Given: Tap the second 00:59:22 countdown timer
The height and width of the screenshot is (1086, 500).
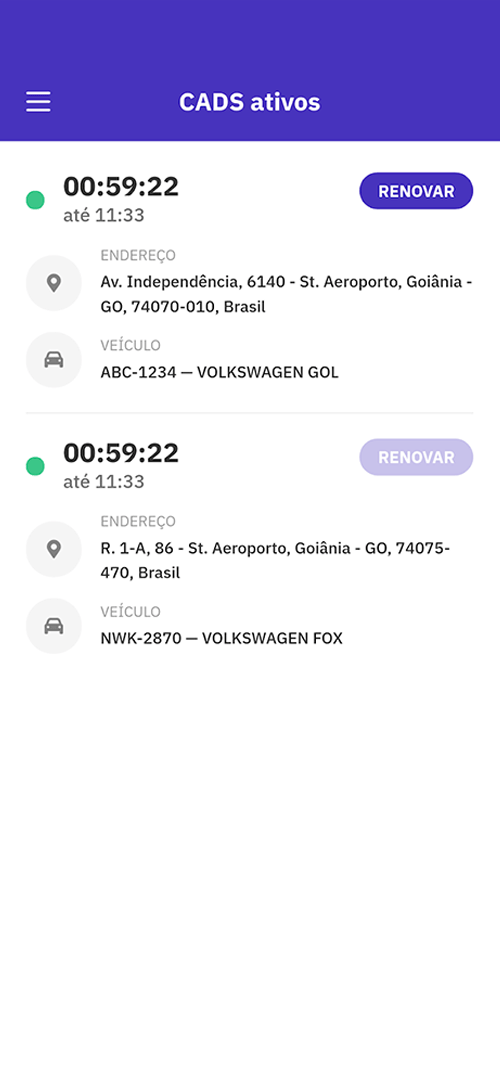Looking at the screenshot, I should pyautogui.click(x=121, y=452).
